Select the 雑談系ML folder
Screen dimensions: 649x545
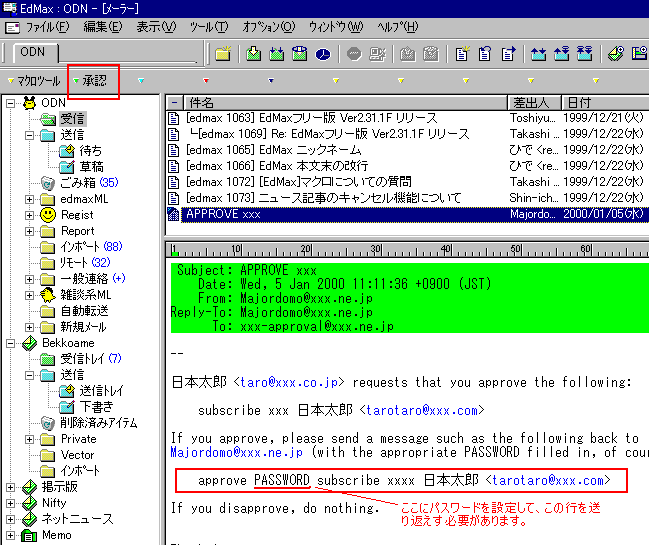[85, 295]
